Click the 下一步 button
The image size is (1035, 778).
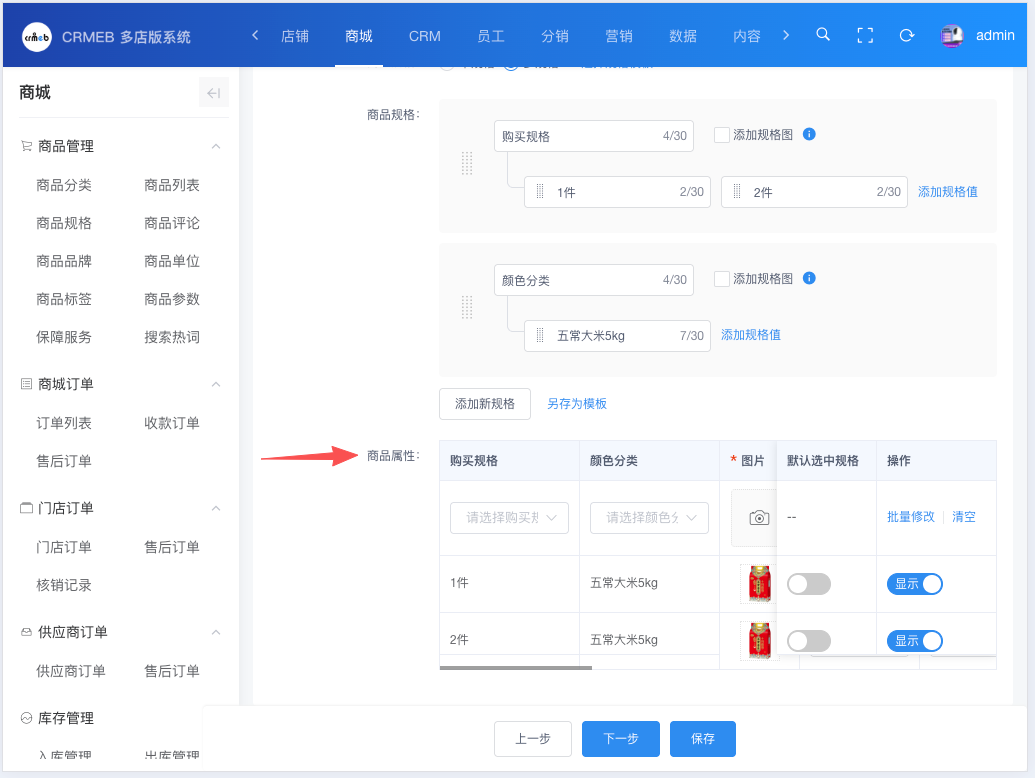(x=620, y=739)
